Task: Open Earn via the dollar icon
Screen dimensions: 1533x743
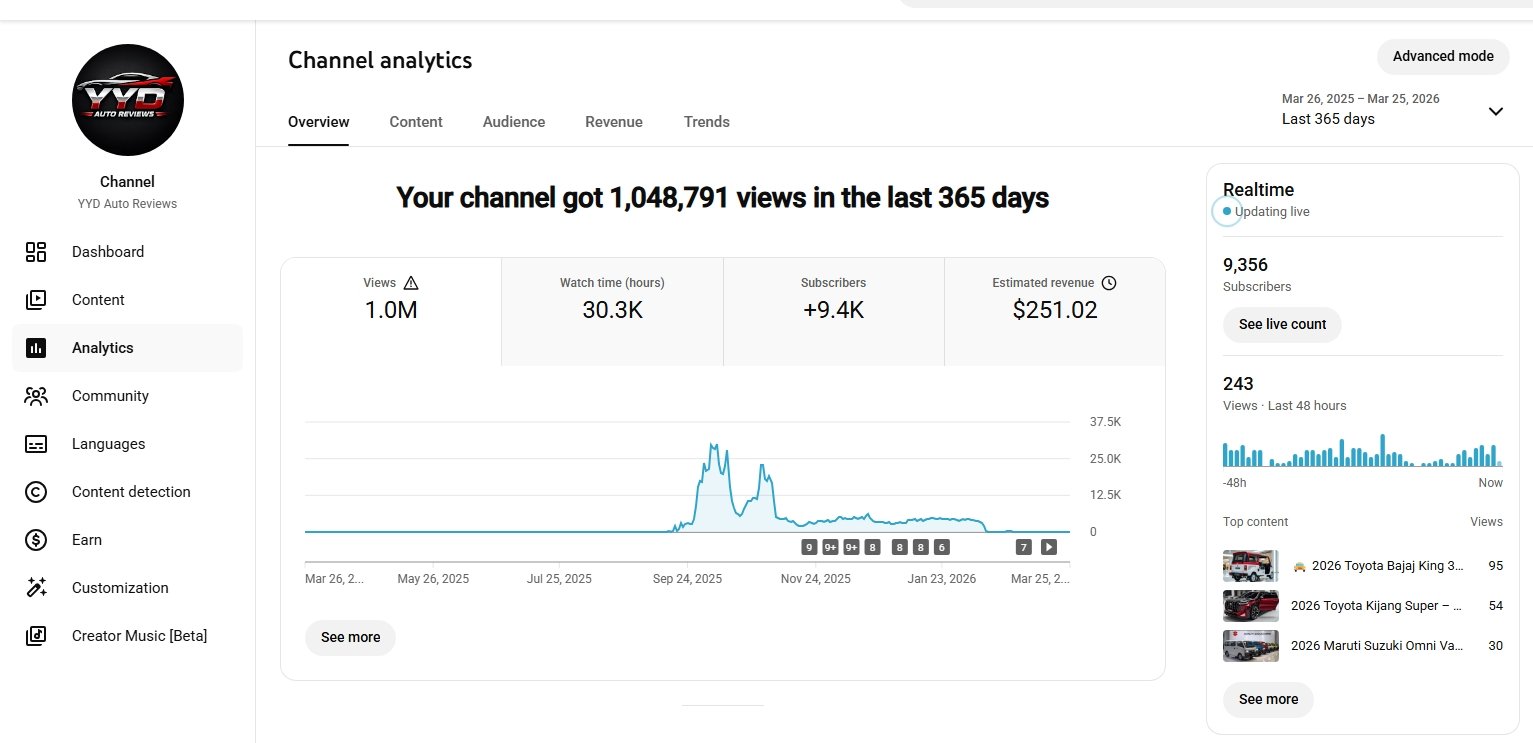Action: (x=36, y=540)
